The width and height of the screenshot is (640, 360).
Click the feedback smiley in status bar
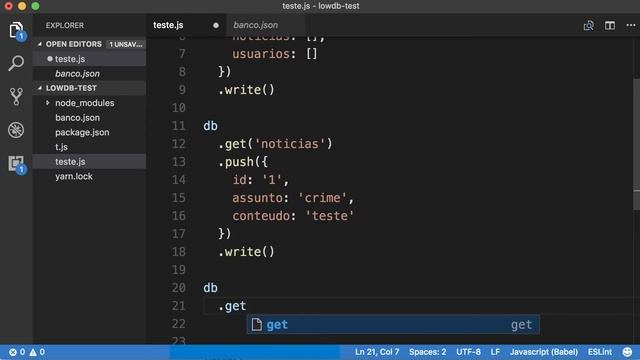(627, 351)
